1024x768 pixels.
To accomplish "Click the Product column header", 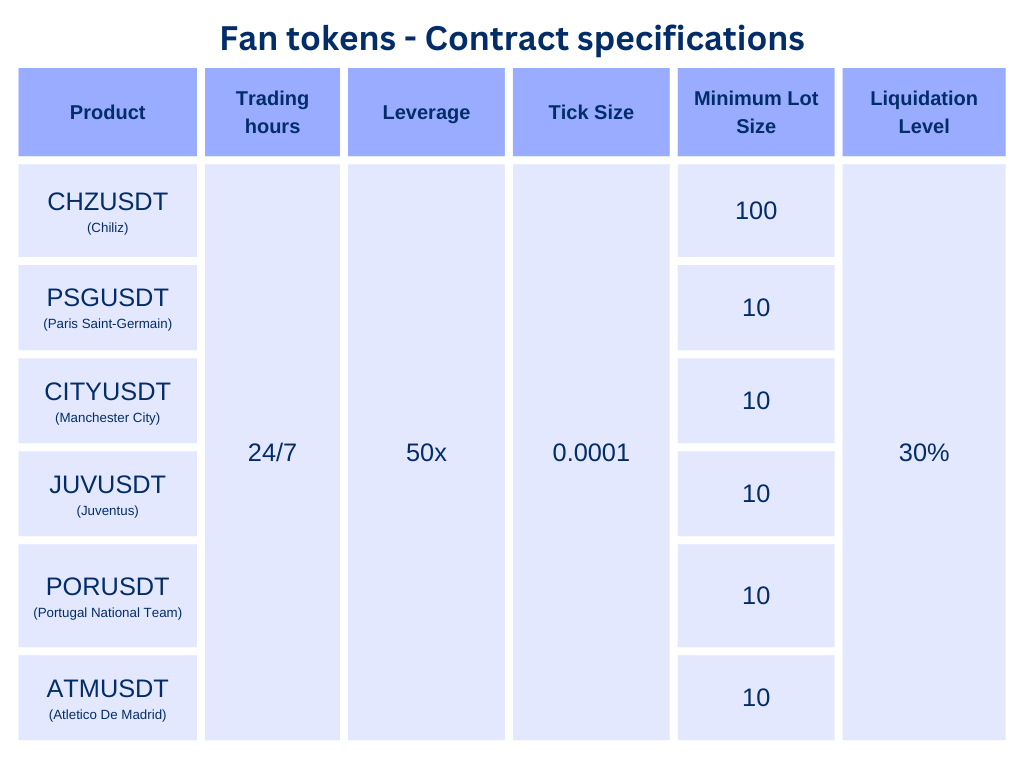I will (x=108, y=112).
